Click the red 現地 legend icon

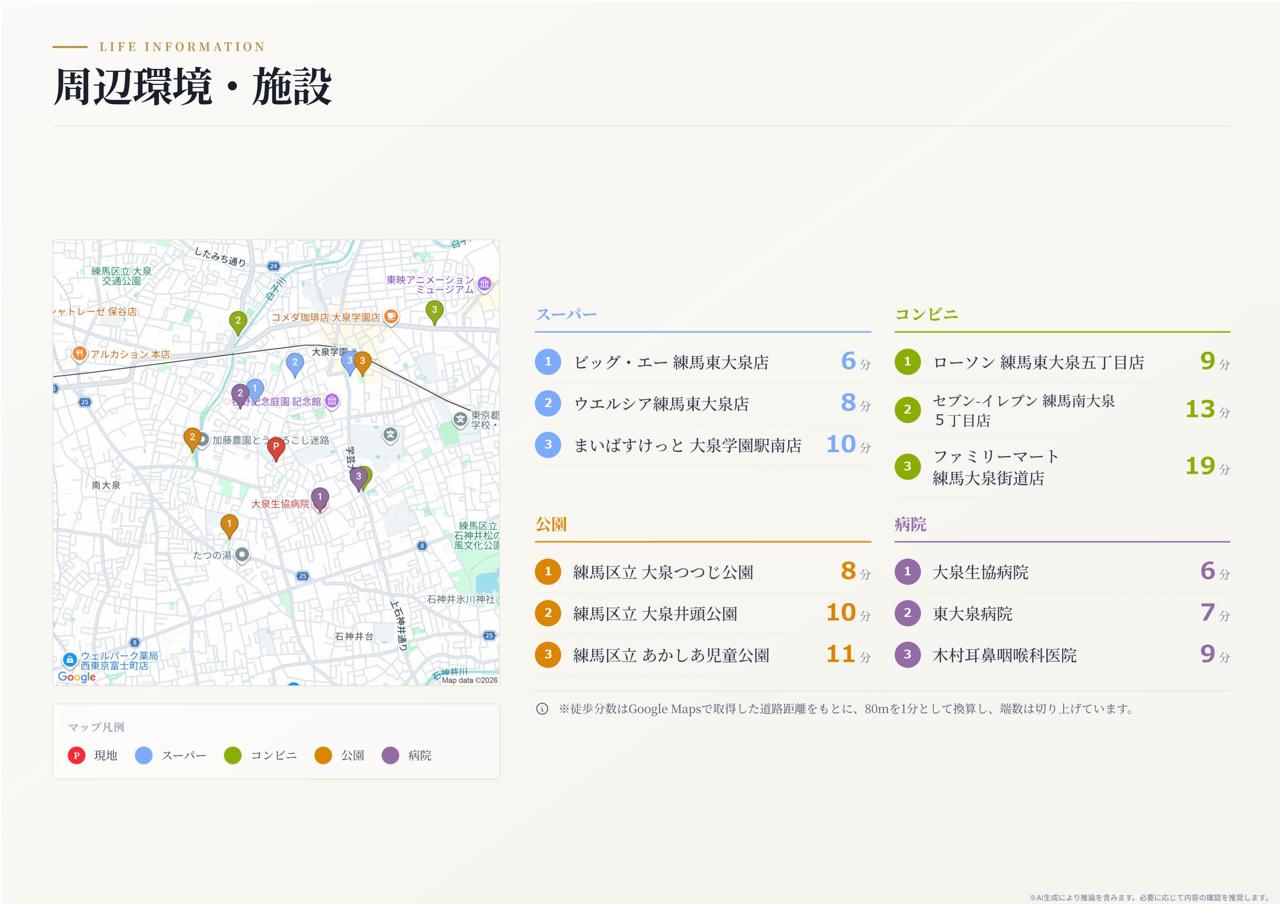tap(76, 755)
